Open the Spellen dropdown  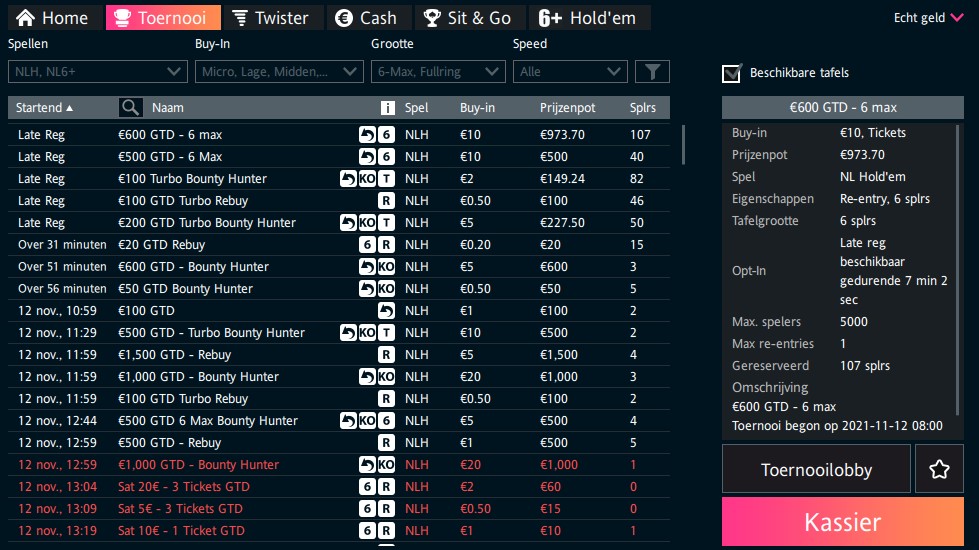click(97, 71)
